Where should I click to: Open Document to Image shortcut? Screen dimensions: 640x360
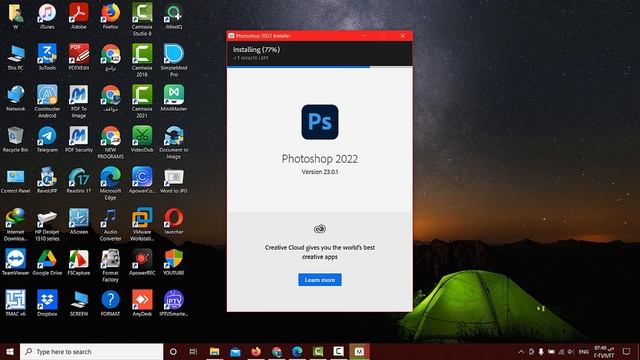[x=173, y=142]
